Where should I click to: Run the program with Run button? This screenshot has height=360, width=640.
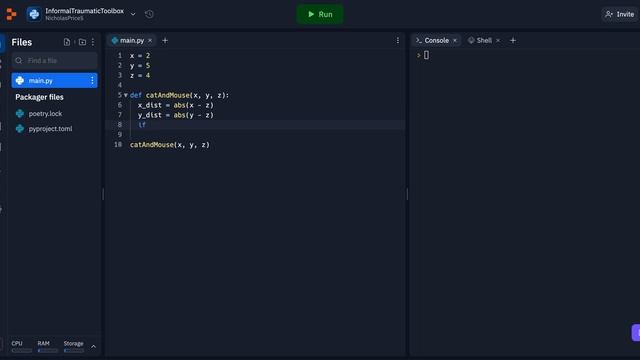(320, 14)
